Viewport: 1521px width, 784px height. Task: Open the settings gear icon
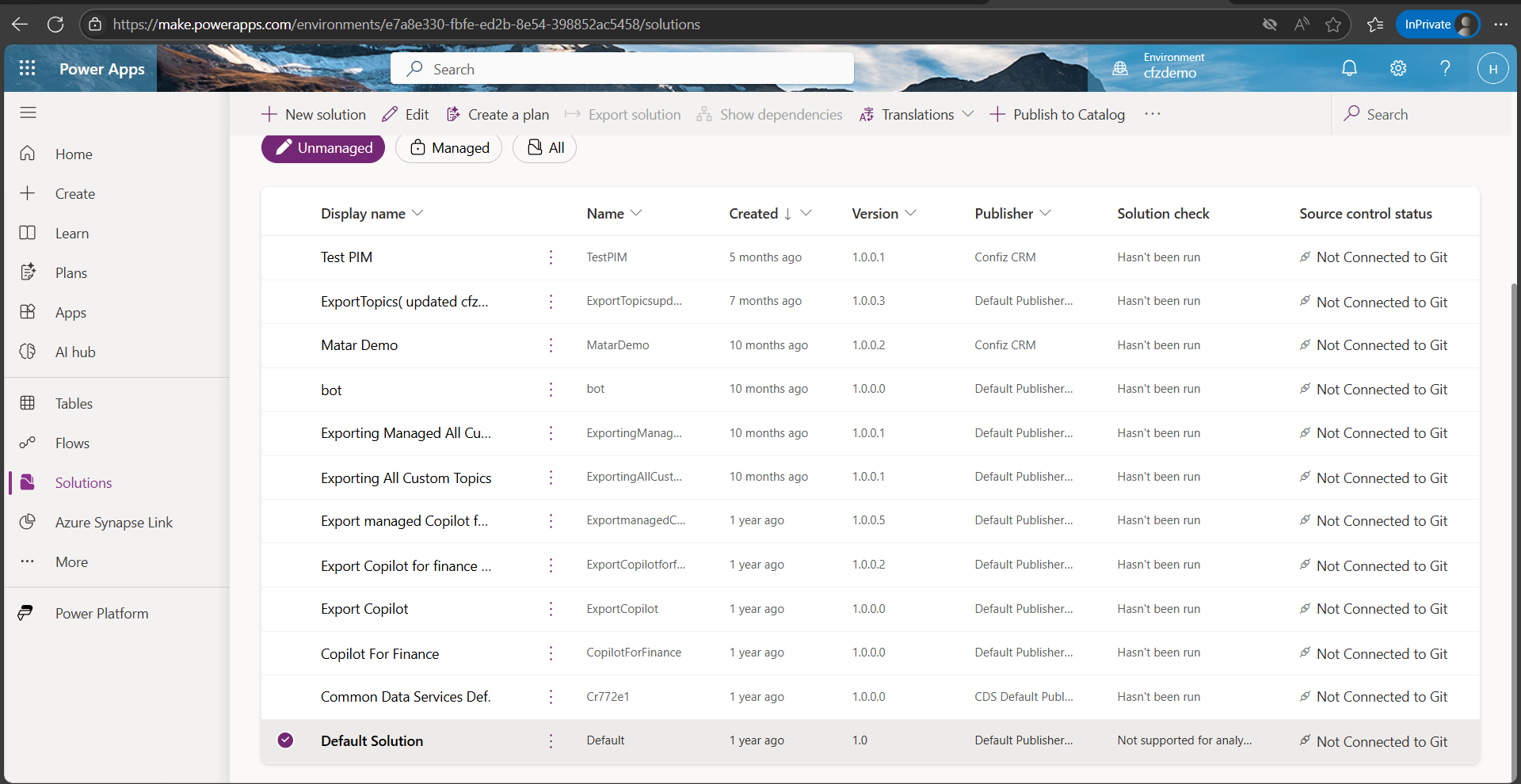1398,69
